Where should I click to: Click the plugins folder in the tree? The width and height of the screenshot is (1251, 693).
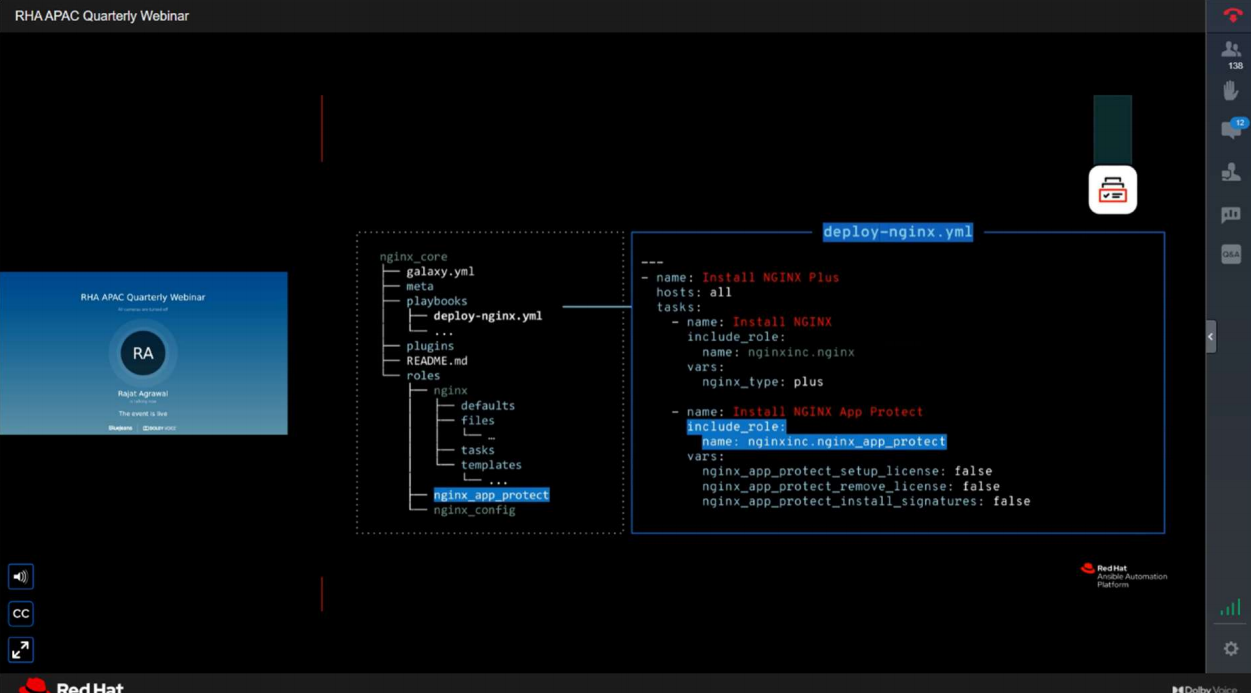click(x=430, y=346)
